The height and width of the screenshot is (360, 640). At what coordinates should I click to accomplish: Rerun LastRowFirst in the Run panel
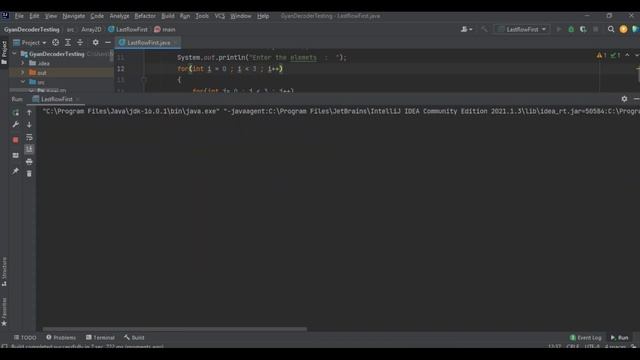pyautogui.click(x=16, y=113)
